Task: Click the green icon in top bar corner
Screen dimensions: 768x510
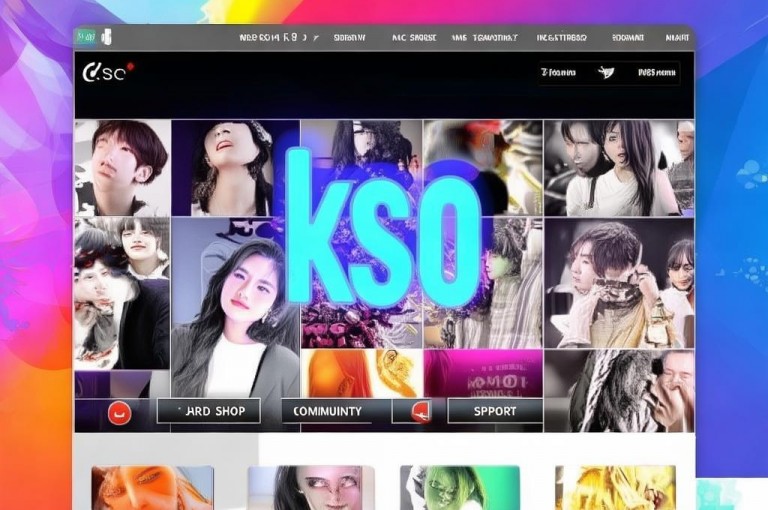Action: [x=85, y=37]
